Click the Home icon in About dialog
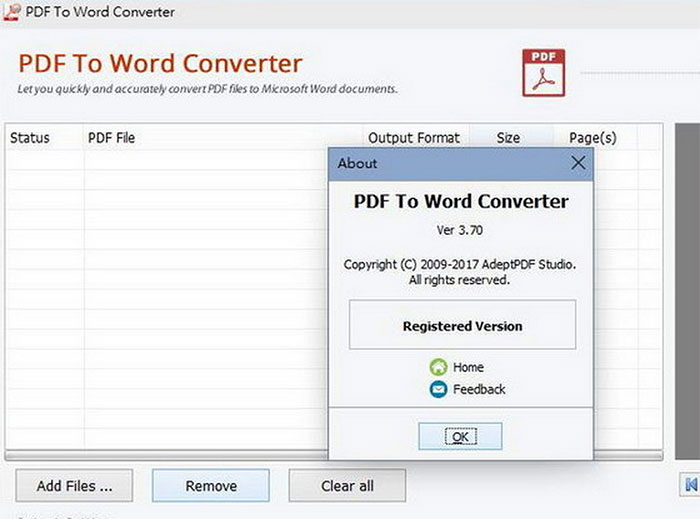 (438, 367)
